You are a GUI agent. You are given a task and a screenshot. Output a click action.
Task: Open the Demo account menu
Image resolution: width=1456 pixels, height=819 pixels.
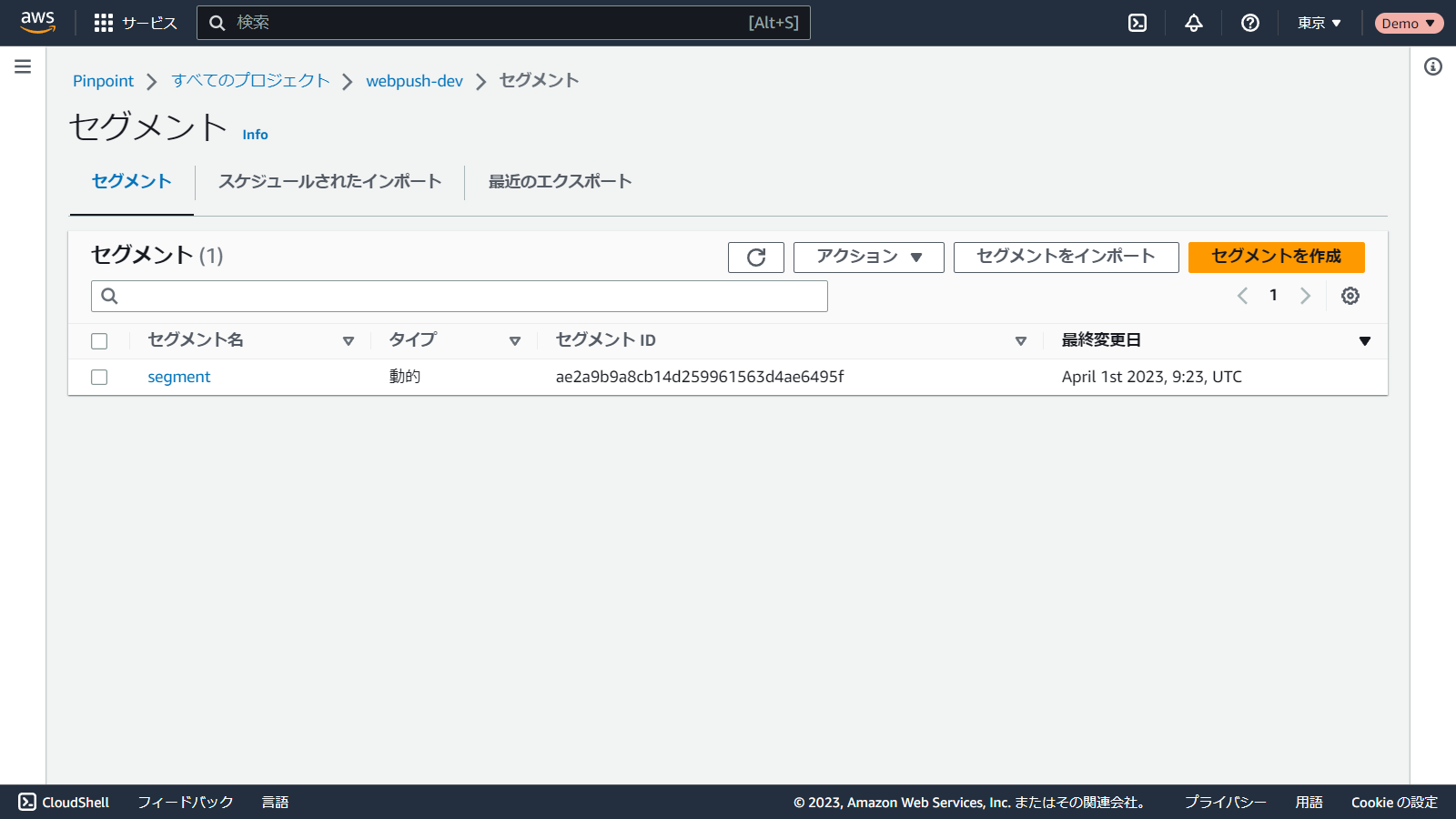[1408, 23]
